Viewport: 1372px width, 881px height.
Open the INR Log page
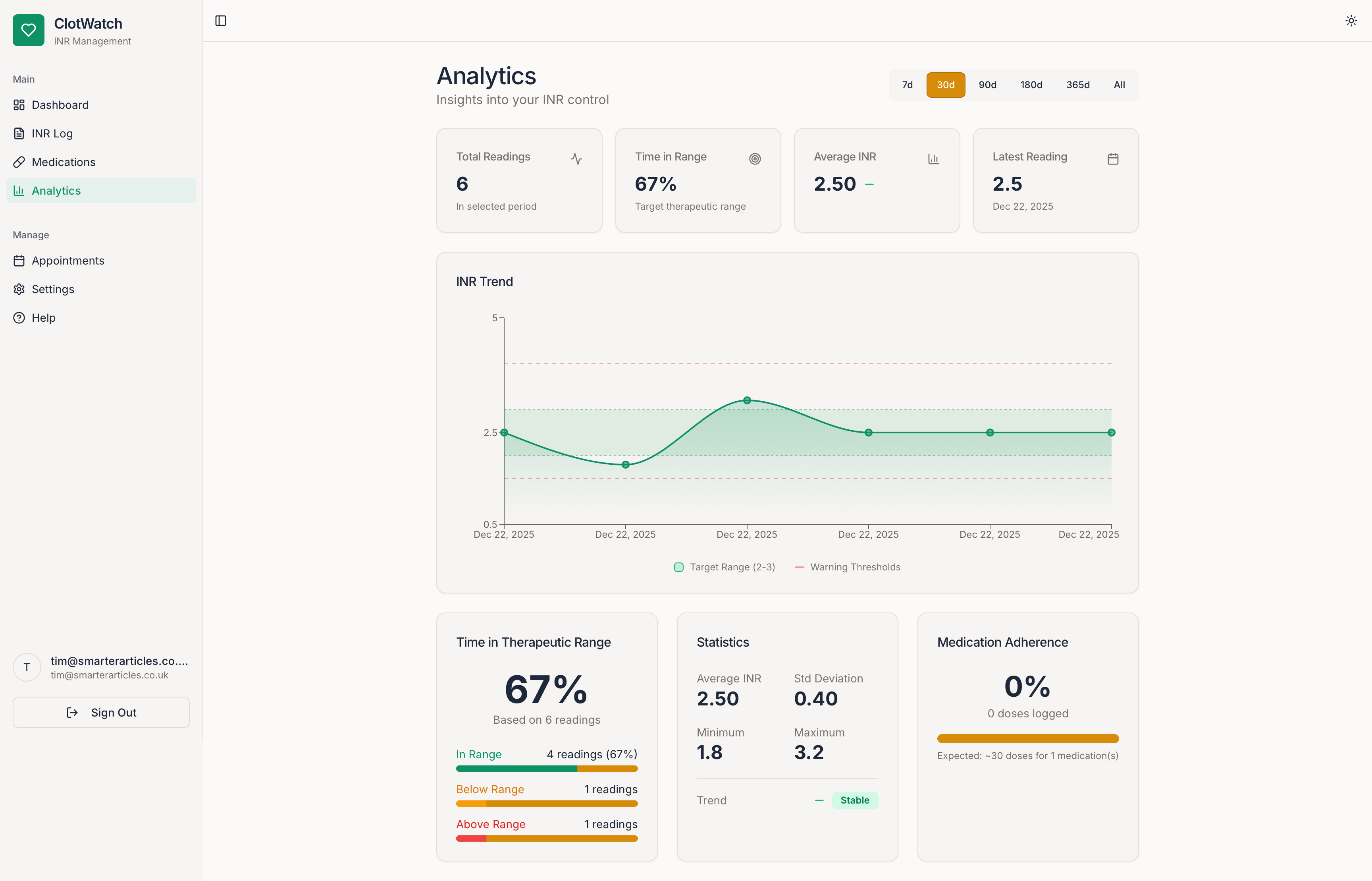[x=52, y=133]
